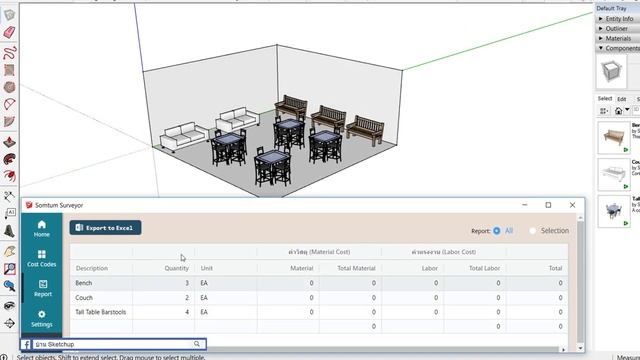Viewport: 640px width, 360px height.
Task: Select the Look Around eye tool
Action: pos(9,306)
